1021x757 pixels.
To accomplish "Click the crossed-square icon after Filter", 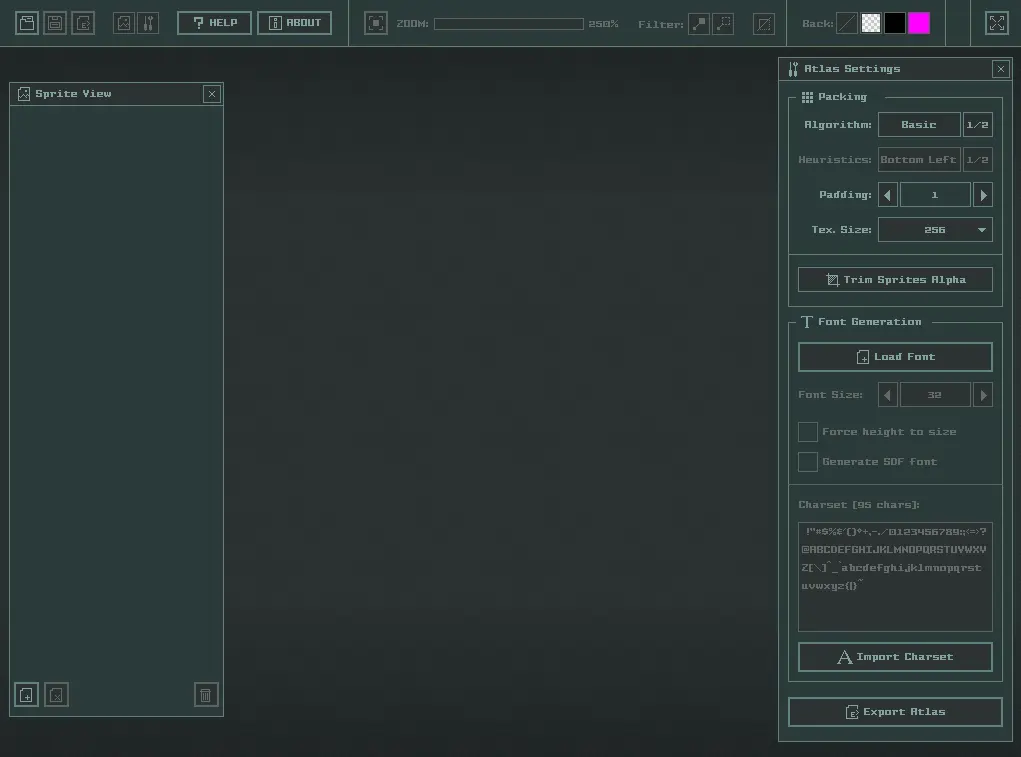I will click(x=764, y=24).
